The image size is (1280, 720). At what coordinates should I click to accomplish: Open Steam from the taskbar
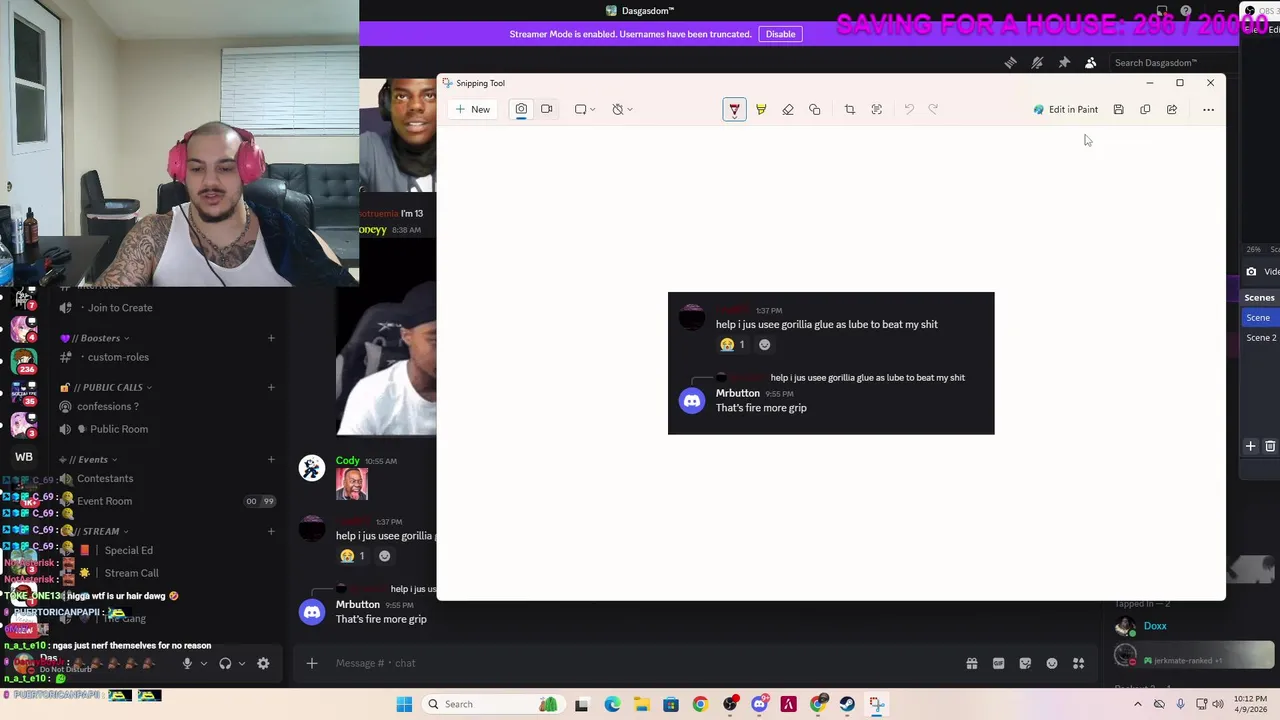coord(848,704)
